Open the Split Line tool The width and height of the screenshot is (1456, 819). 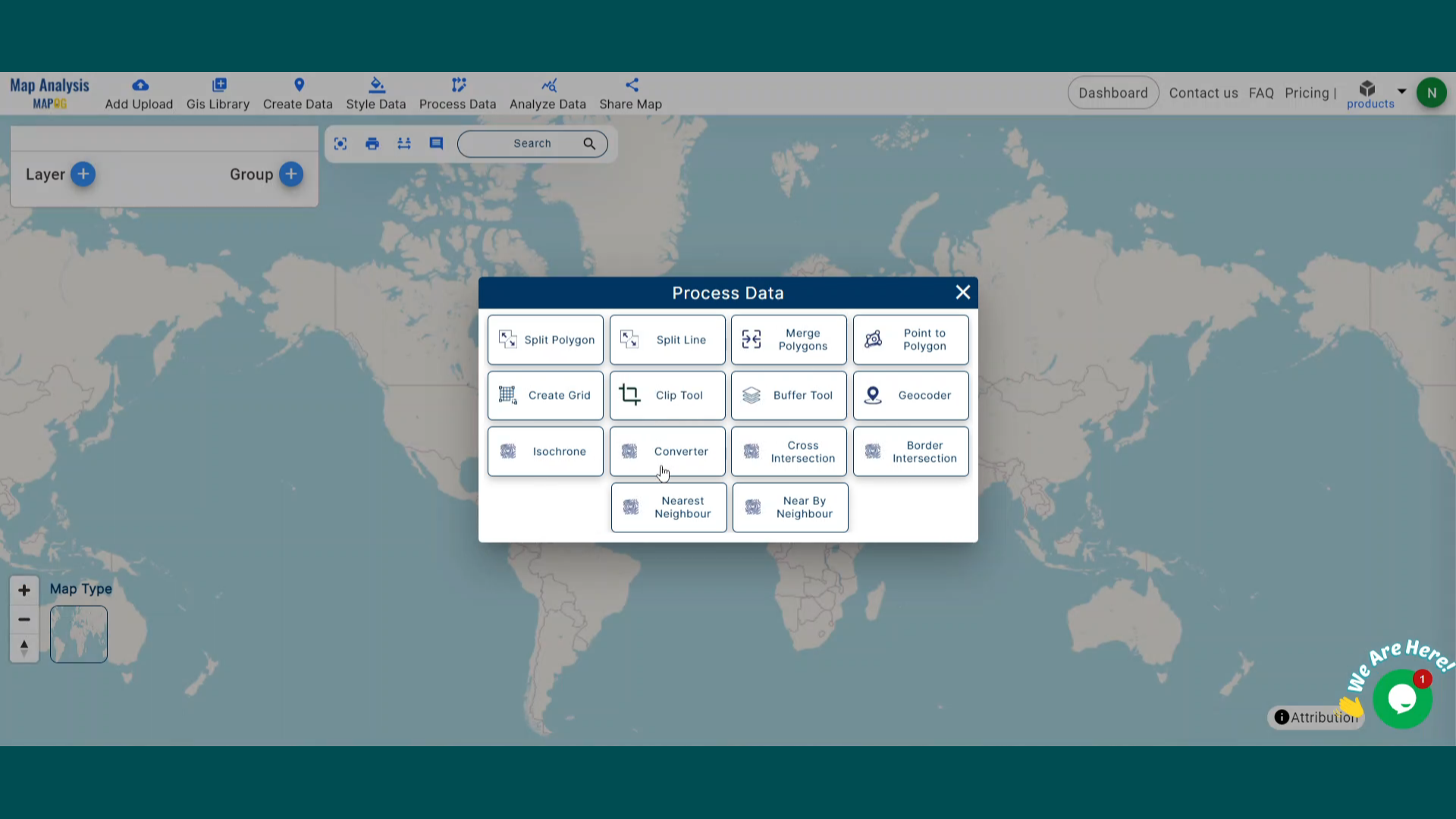click(x=667, y=339)
